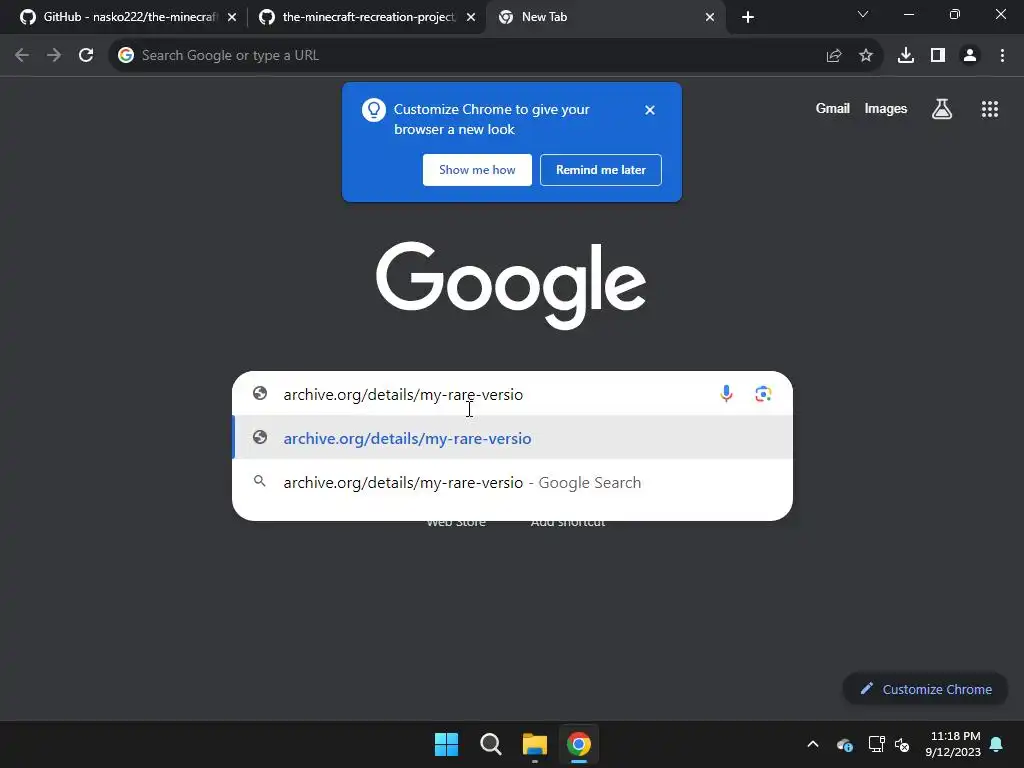Screen dimensions: 1024x768
Task: Open the Google apps grid
Action: pos(990,109)
